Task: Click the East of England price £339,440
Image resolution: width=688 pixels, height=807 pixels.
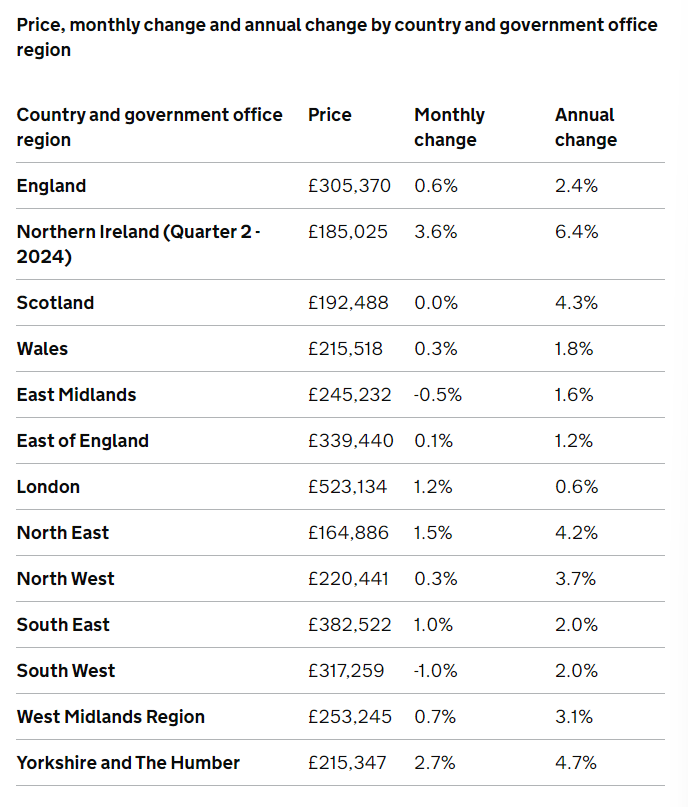Action: tap(351, 441)
